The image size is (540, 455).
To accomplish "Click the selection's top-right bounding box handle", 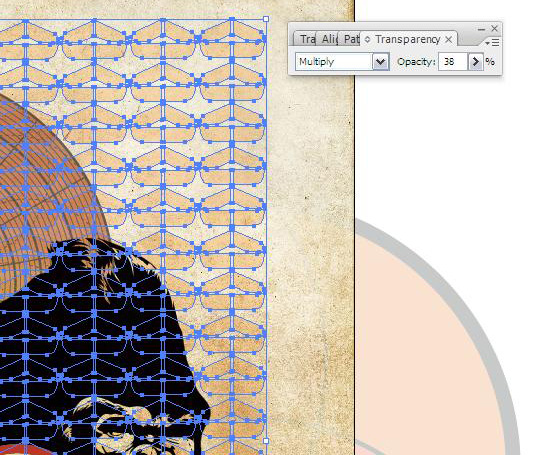I will (x=266, y=19).
